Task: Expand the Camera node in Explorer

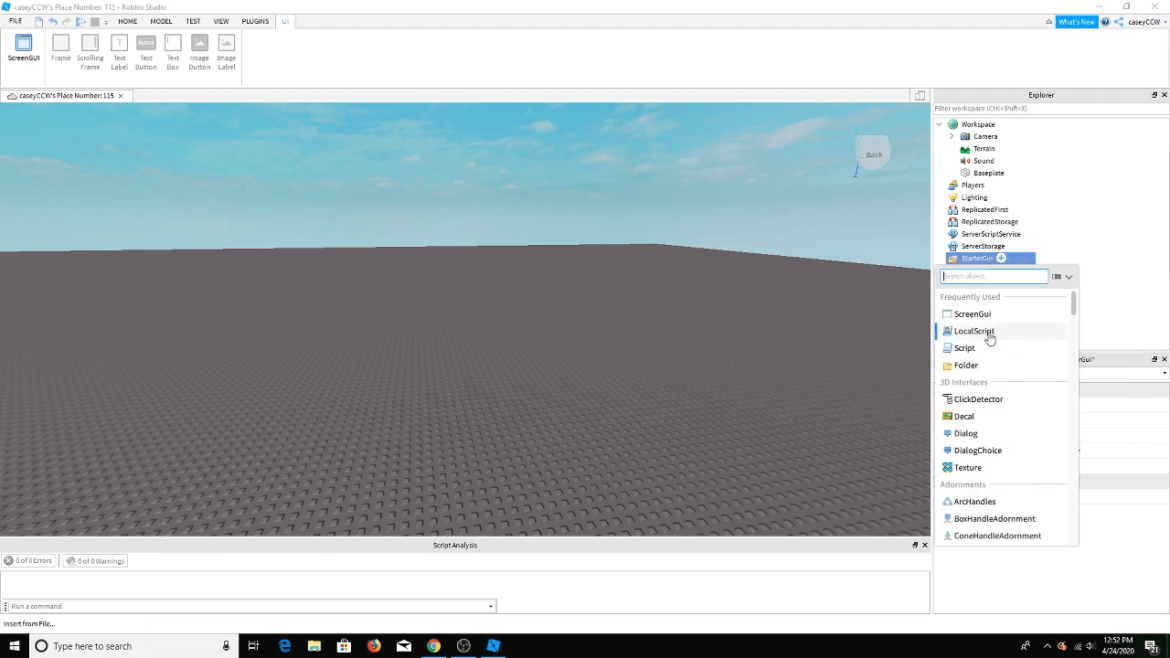Action: coord(951,136)
